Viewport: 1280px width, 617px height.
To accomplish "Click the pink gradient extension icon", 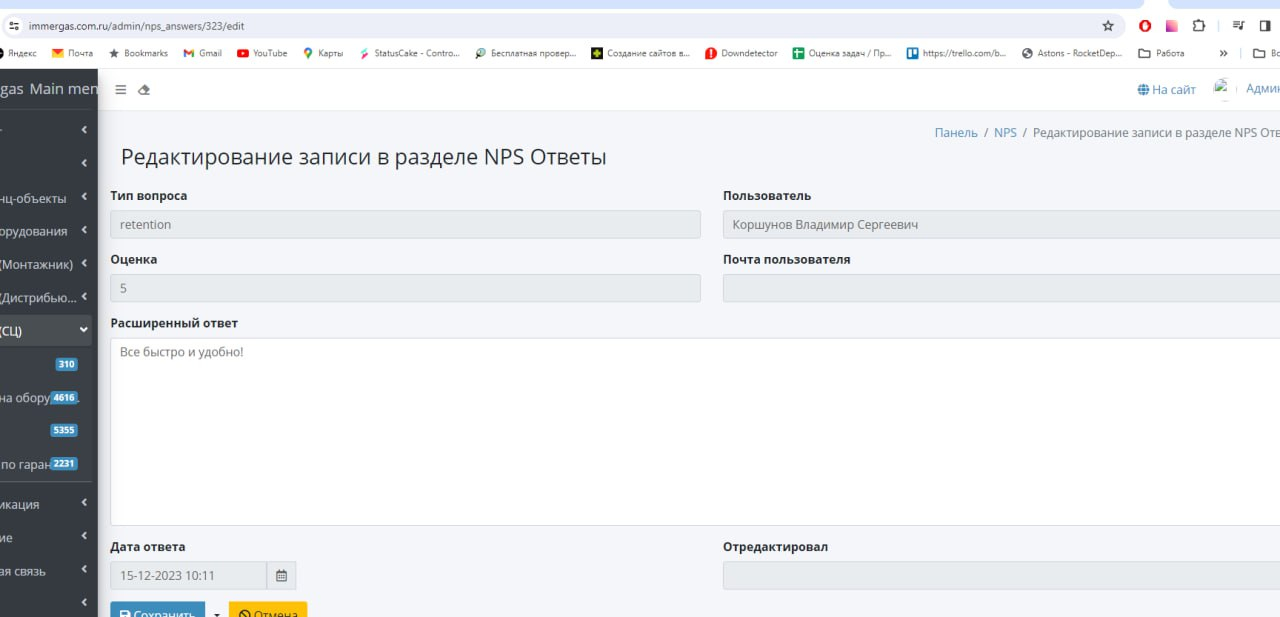I will coord(1171,26).
